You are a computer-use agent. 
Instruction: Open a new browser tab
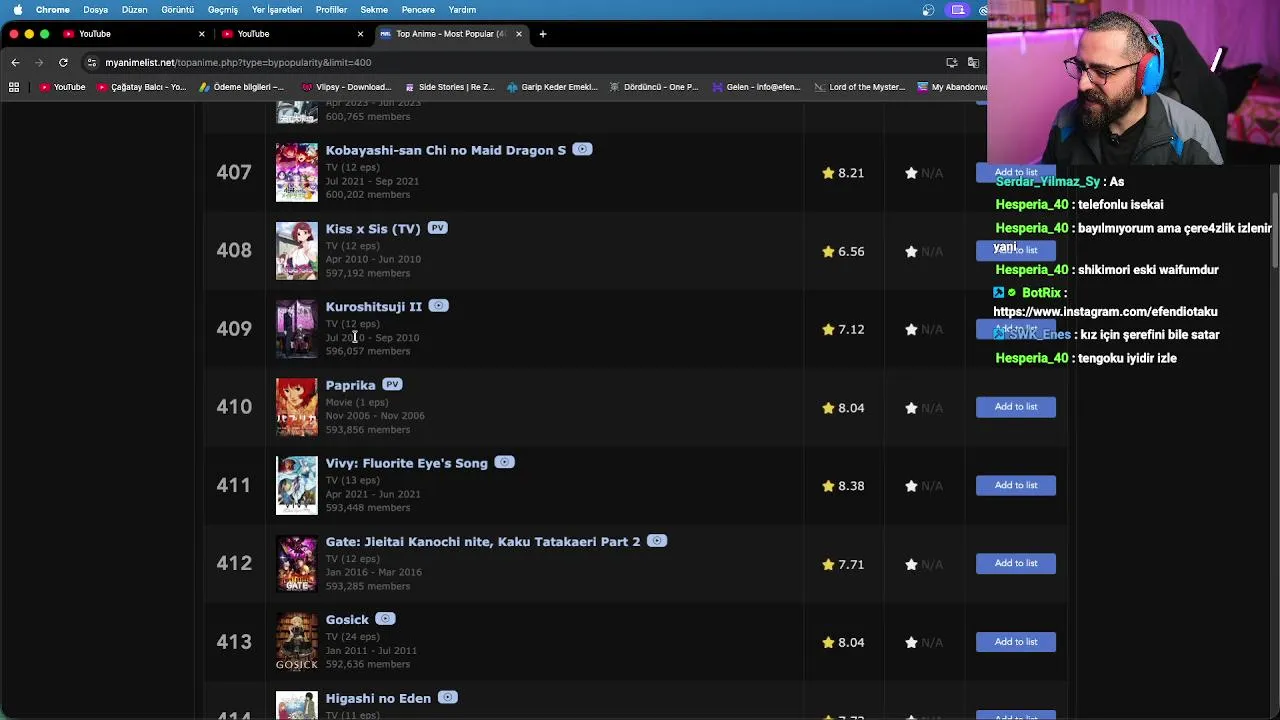[x=543, y=34]
